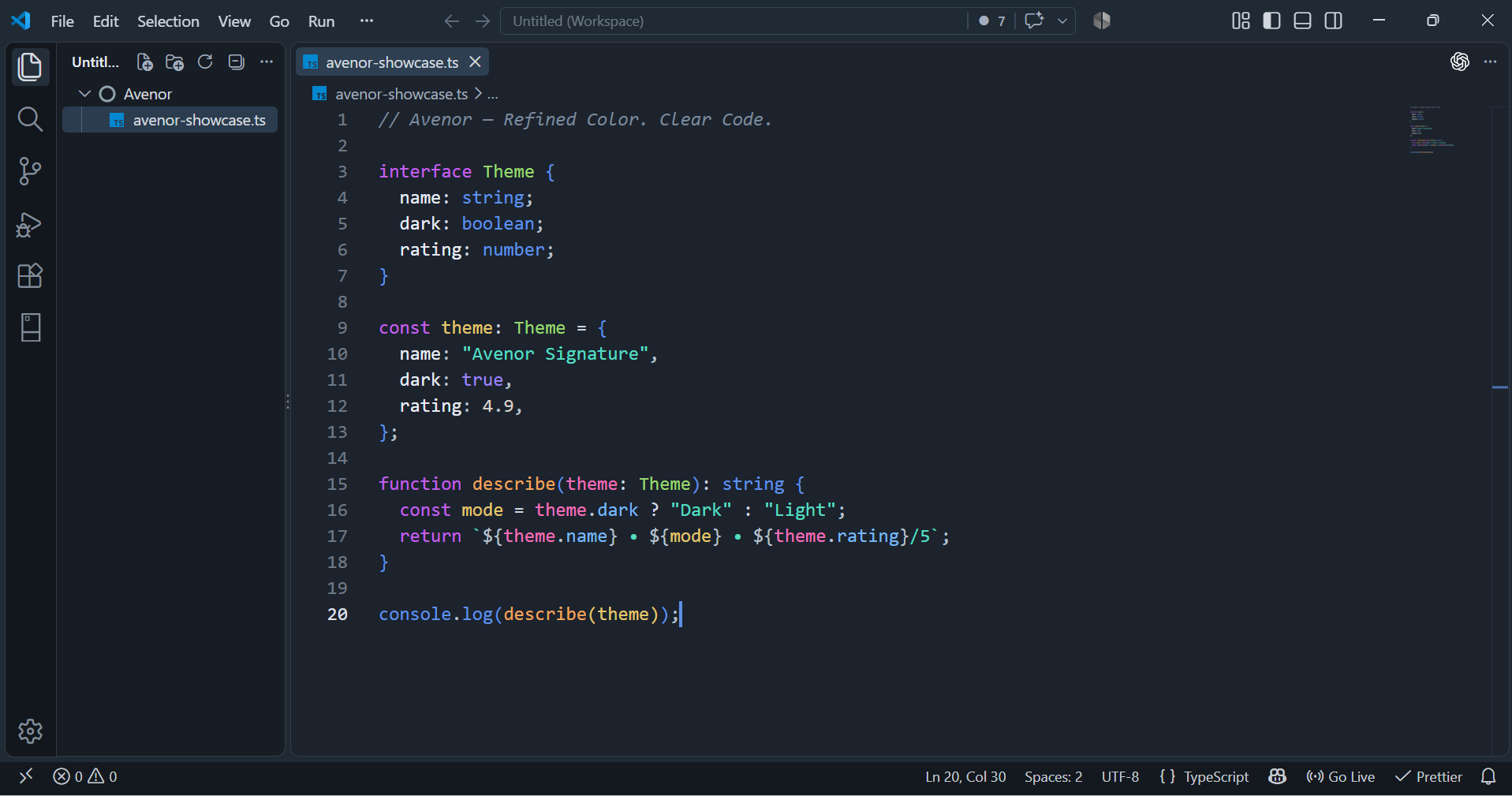Viewport: 1512px width, 796px height.
Task: Open the Selection menu
Action: pyautogui.click(x=168, y=21)
